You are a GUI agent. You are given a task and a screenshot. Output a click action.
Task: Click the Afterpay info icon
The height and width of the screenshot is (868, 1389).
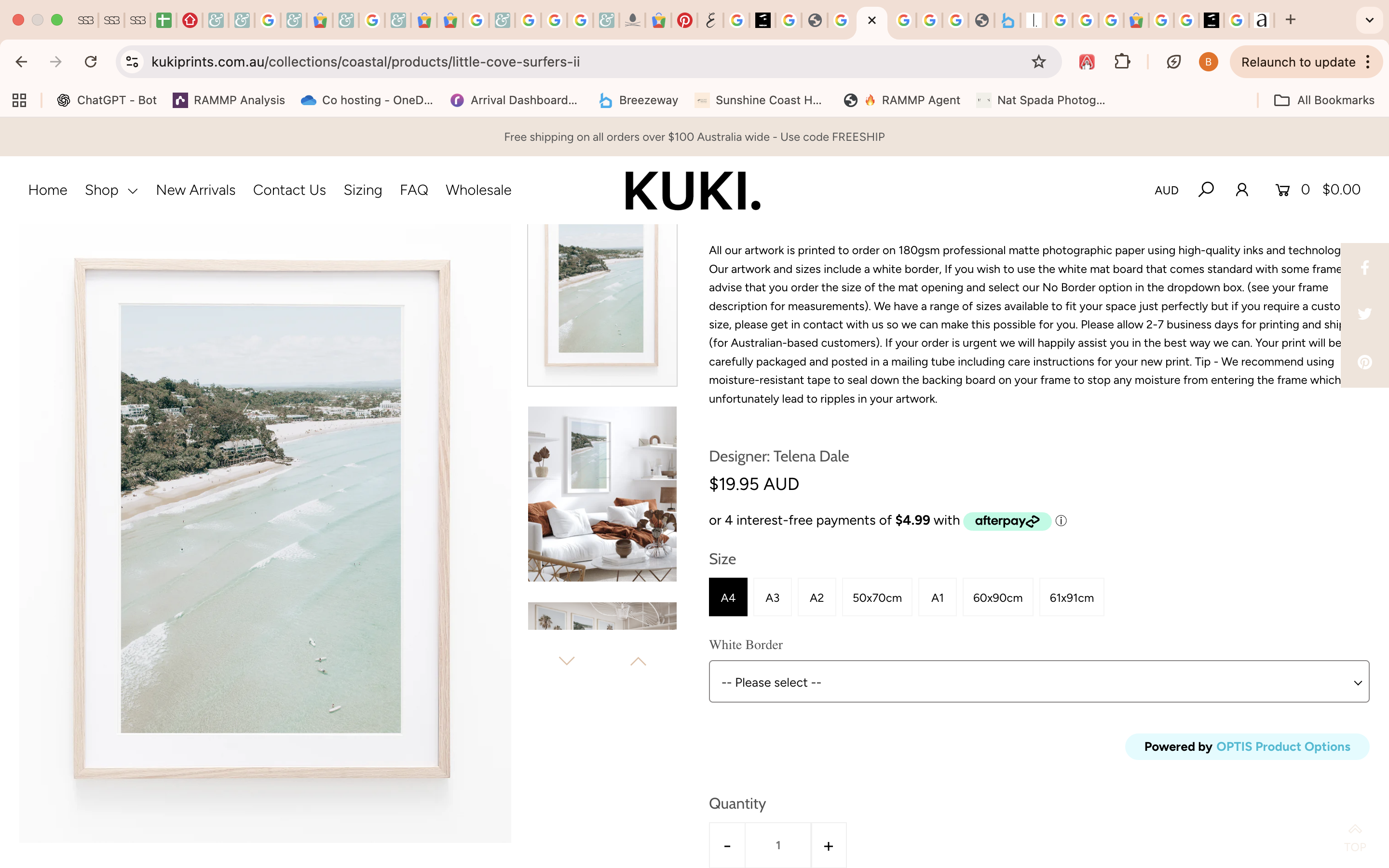click(x=1061, y=521)
